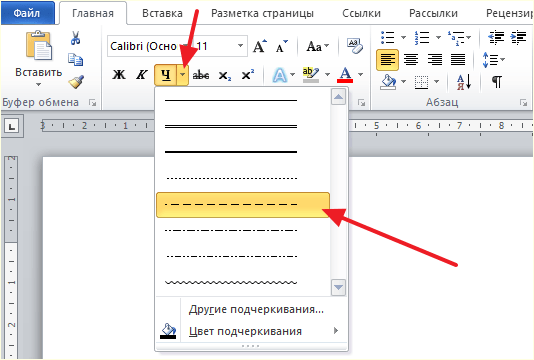
Task: Click the Copy icon
Action: point(75,59)
